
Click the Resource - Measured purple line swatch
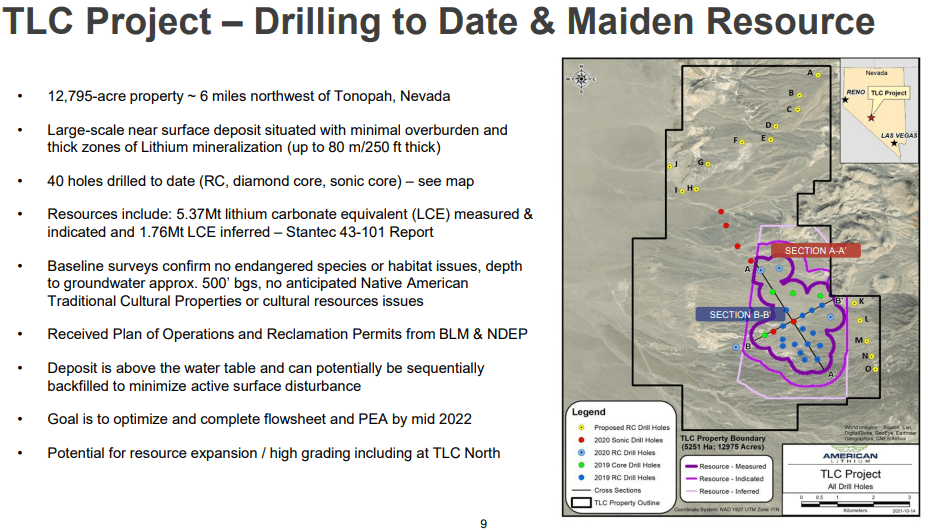(691, 466)
